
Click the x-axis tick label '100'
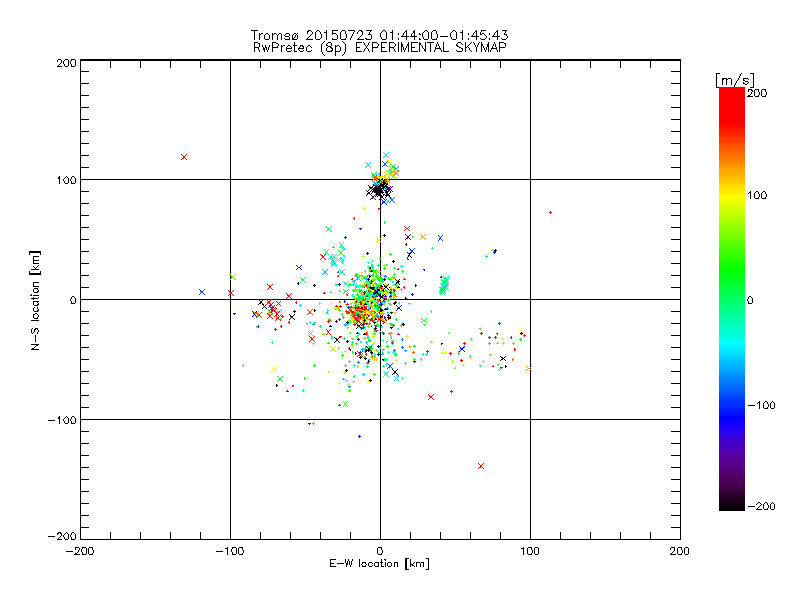click(530, 552)
